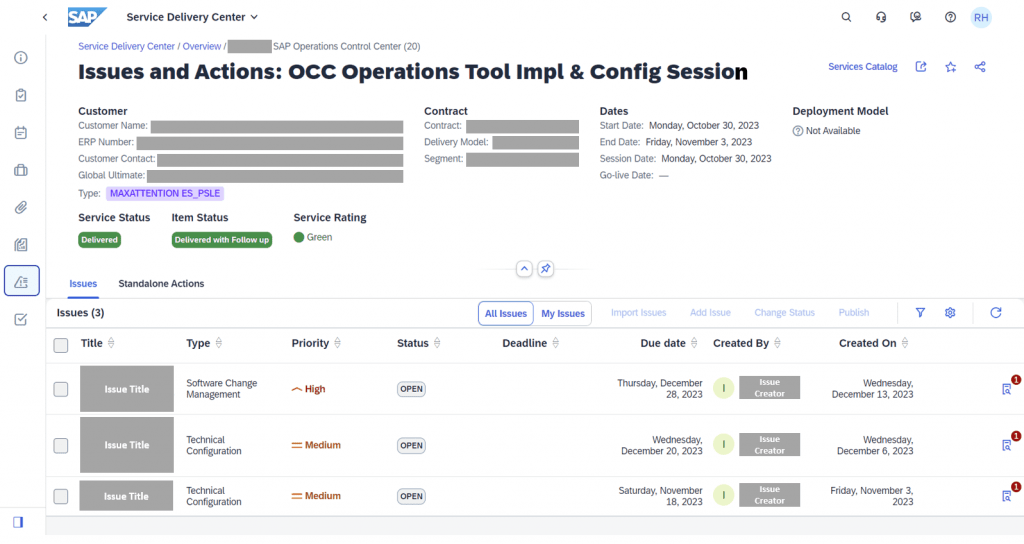Screen dimensions: 1024x544
Task: Open the help question mark icon
Action: pos(950,18)
